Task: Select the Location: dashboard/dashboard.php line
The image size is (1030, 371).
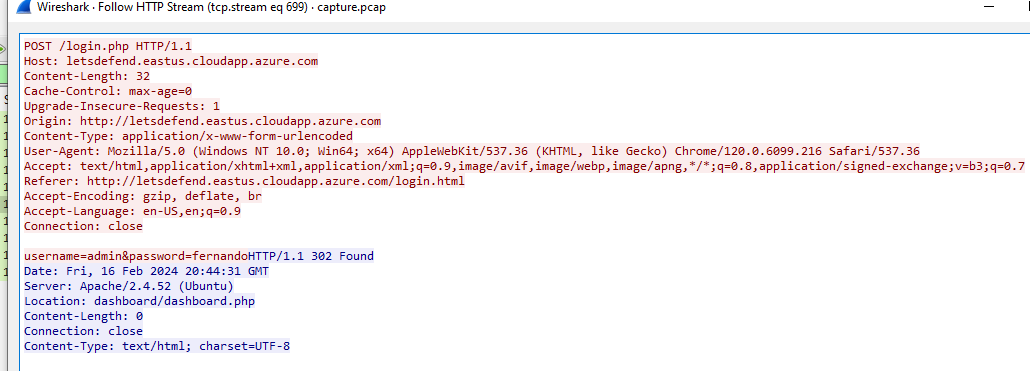Action: click(x=139, y=301)
